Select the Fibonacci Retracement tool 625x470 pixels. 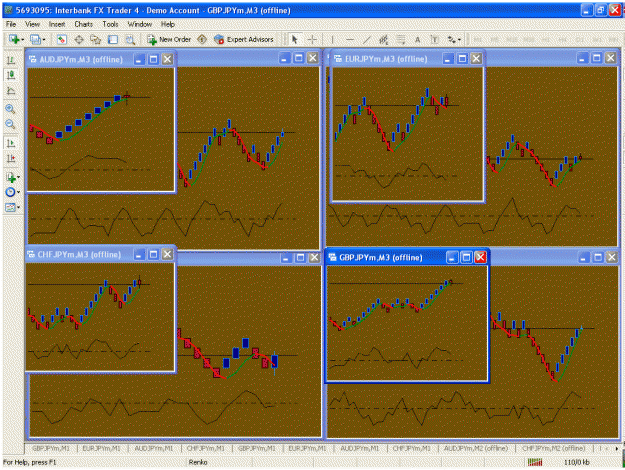coord(401,39)
